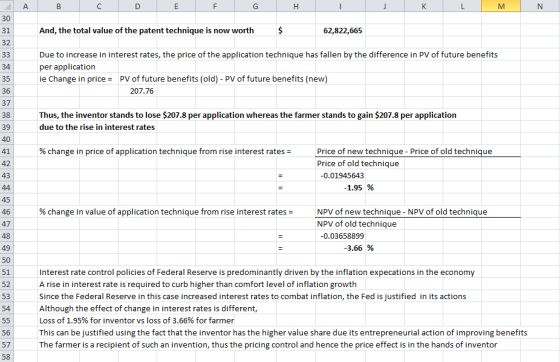Viewport: 560px width, 362px height.
Task: Click the % sign next to -3.66
Action: click(370, 248)
